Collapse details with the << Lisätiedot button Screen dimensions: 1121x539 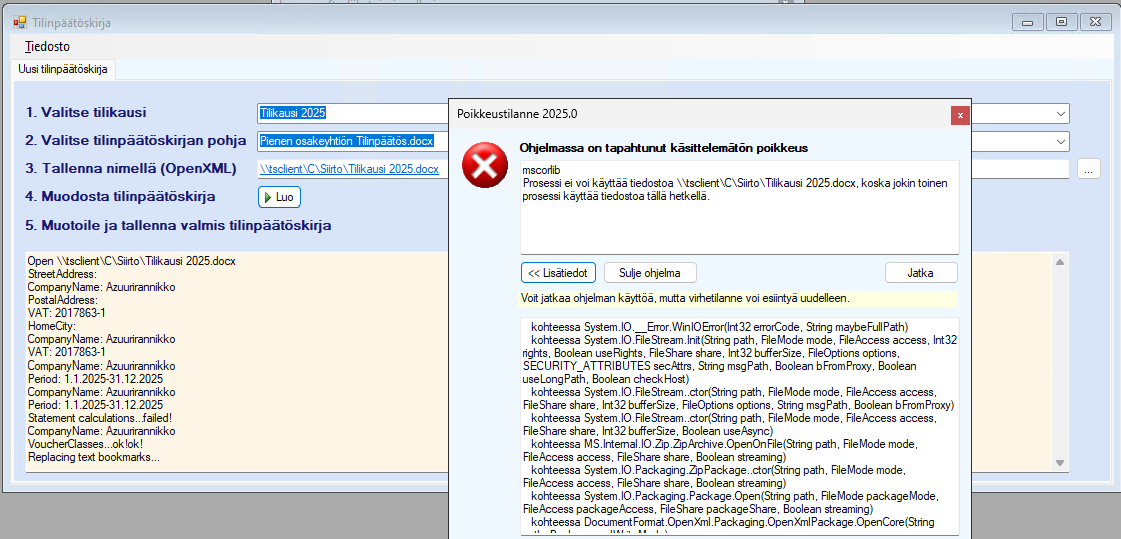click(558, 272)
